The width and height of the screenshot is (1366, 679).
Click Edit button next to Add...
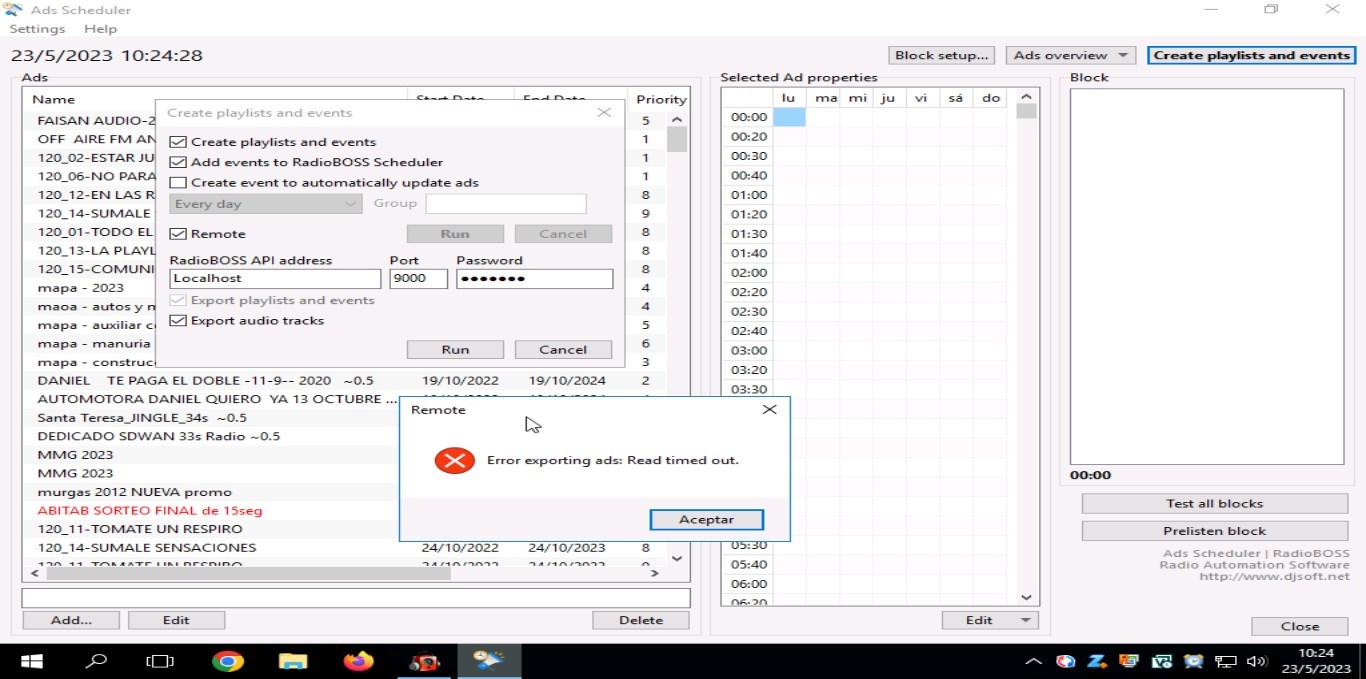coord(176,620)
